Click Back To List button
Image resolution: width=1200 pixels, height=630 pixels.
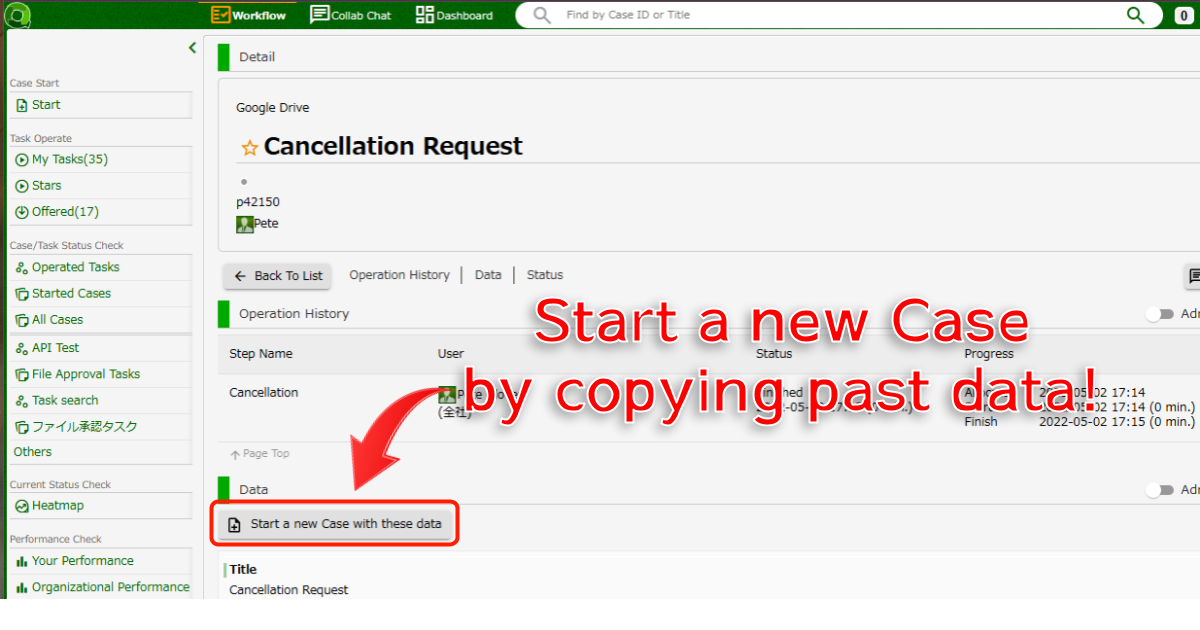(278, 276)
